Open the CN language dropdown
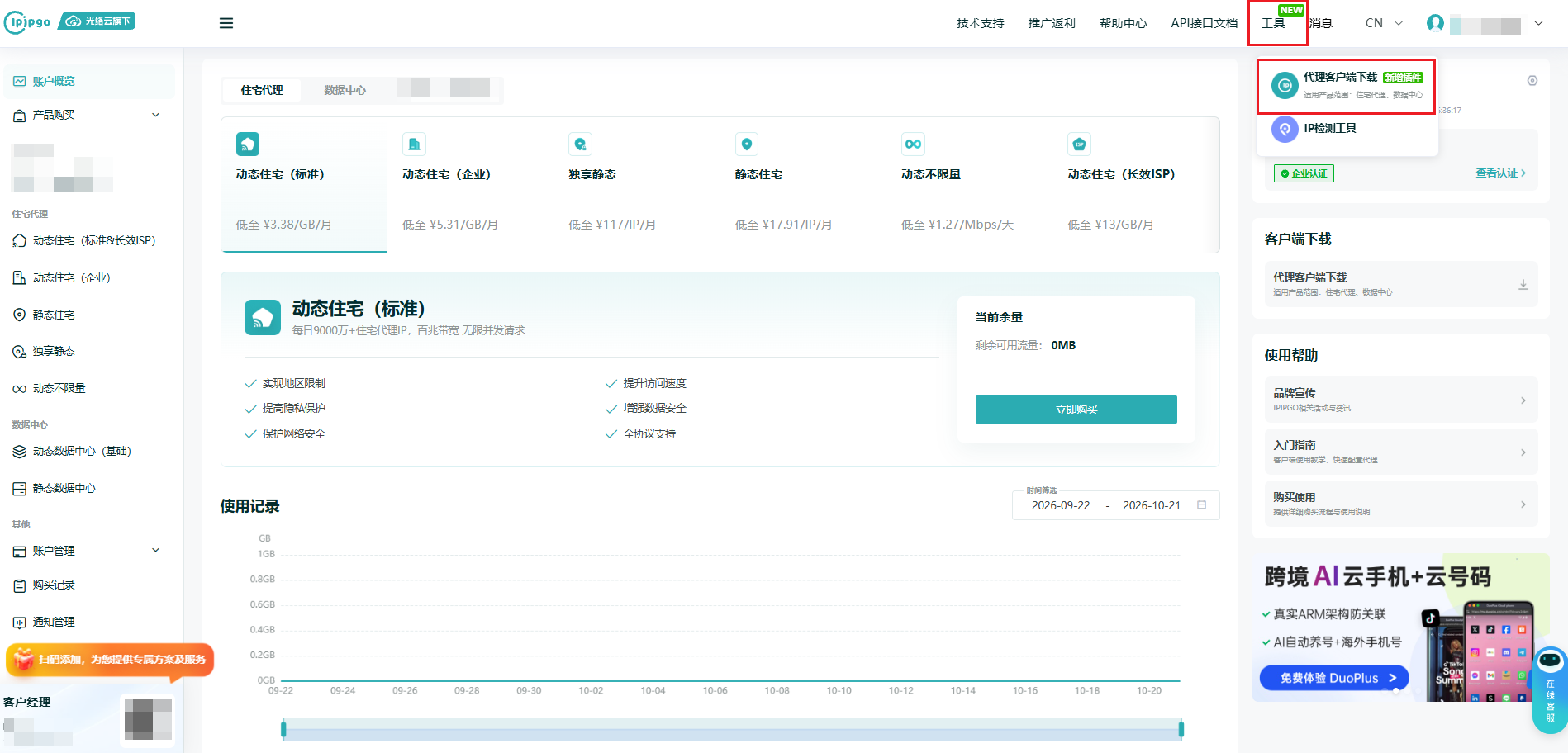Screen dimensions: 1568x753 [x=1384, y=23]
